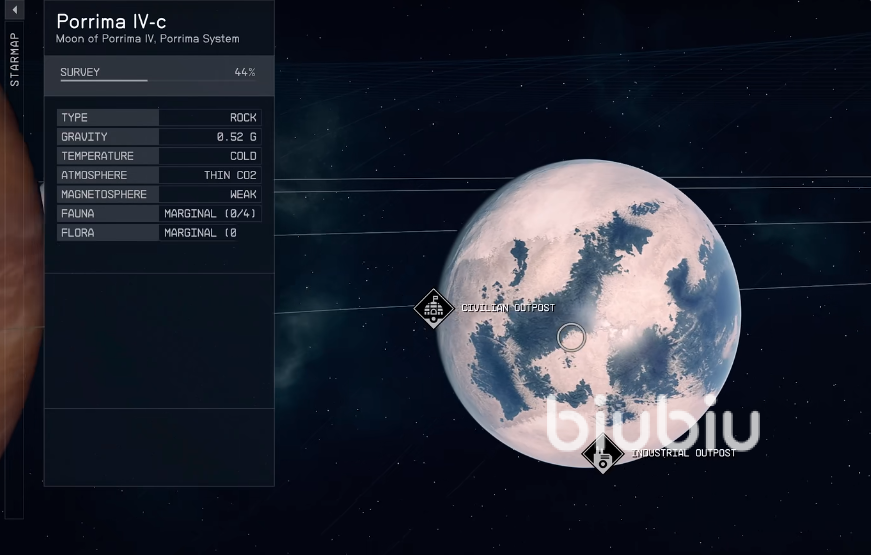The width and height of the screenshot is (871, 555).
Task: Select the Industrial Outpost diamond marker icon
Action: coord(602,453)
